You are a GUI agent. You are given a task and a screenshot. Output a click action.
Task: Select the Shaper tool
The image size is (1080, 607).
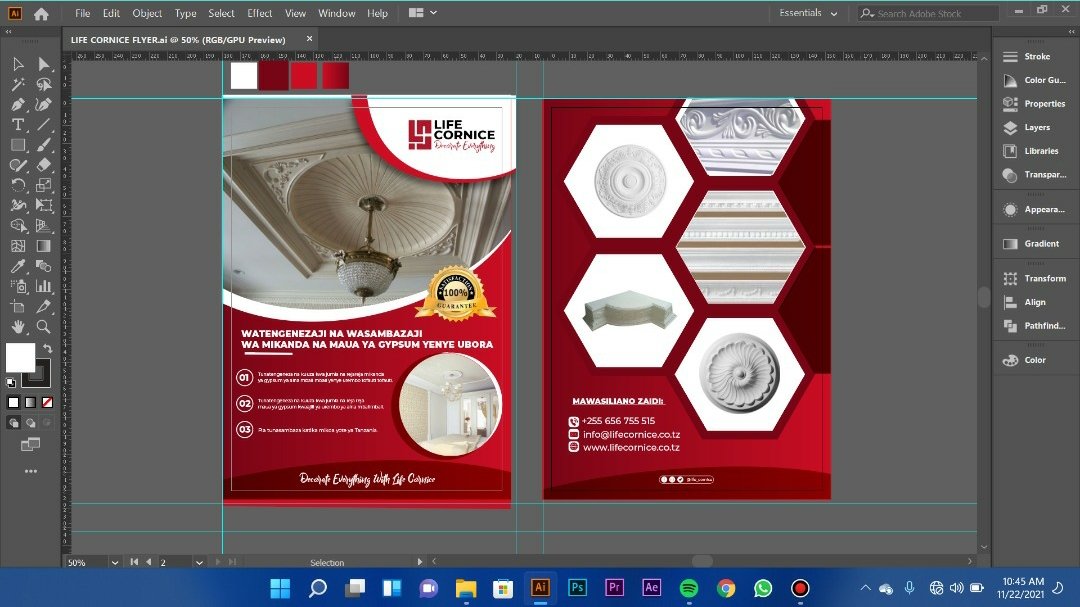[x=18, y=165]
